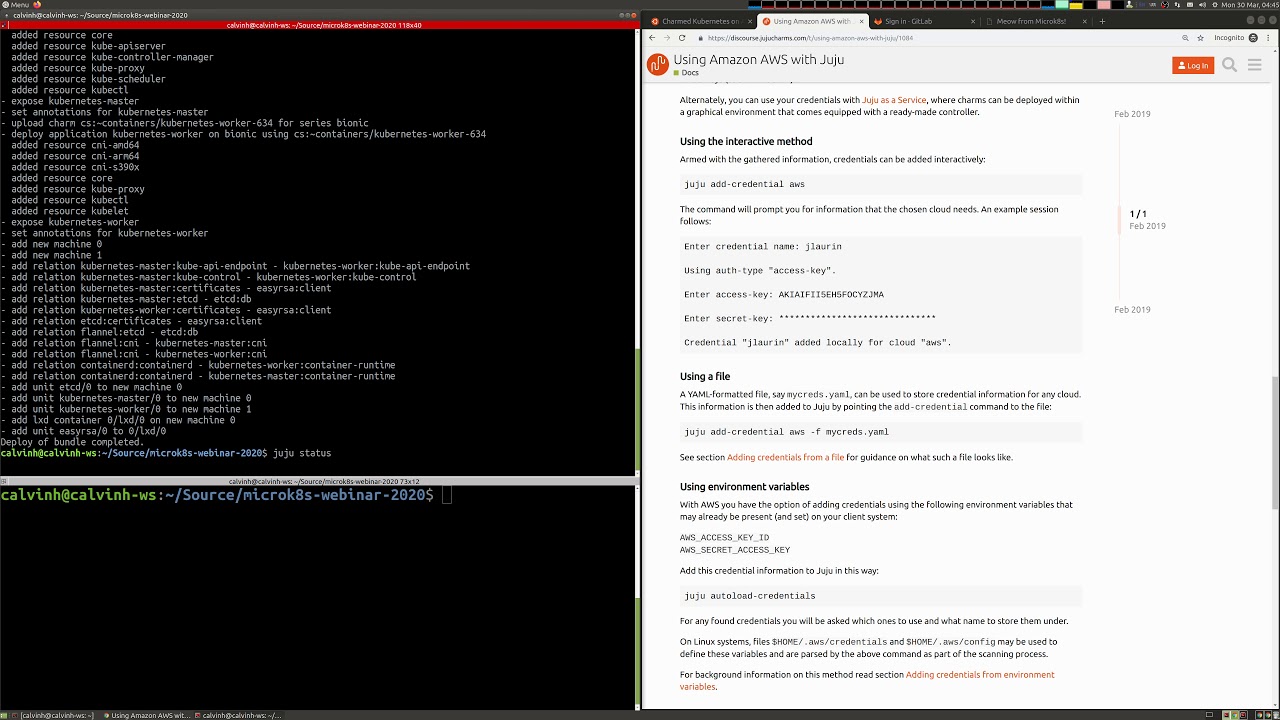Maximize the browser window

[1261, 20]
